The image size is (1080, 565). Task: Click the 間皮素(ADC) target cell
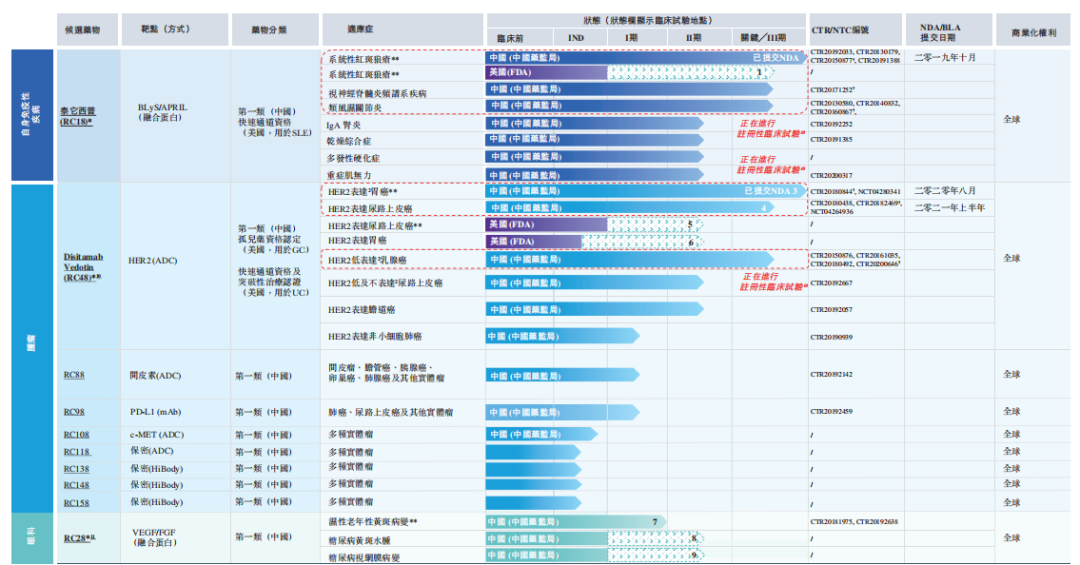click(155, 376)
